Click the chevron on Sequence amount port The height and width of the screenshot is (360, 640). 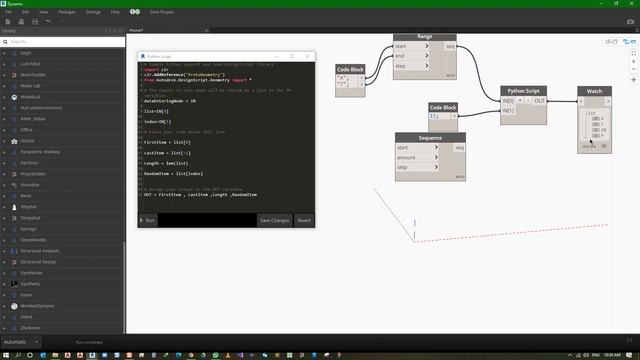[x=436, y=157]
